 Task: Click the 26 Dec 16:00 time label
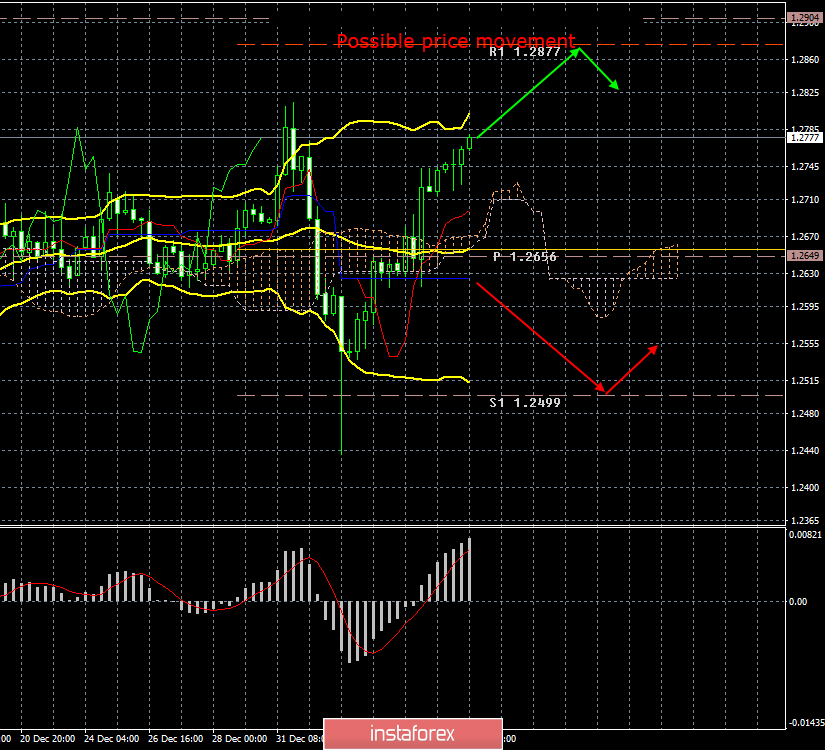tap(176, 739)
